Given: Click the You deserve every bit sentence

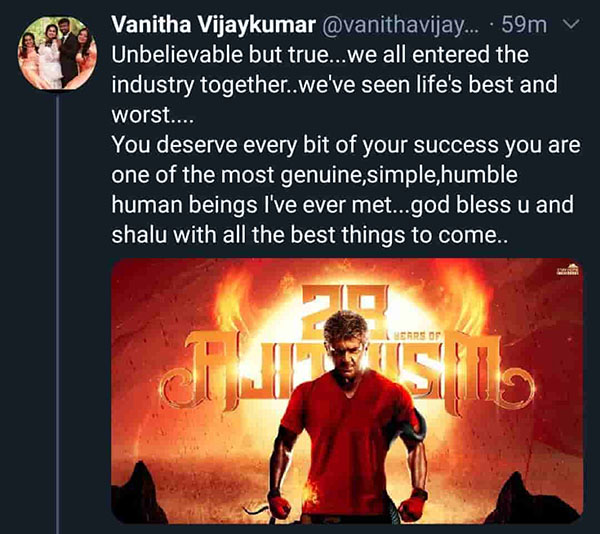Looking at the screenshot, I should [346, 145].
